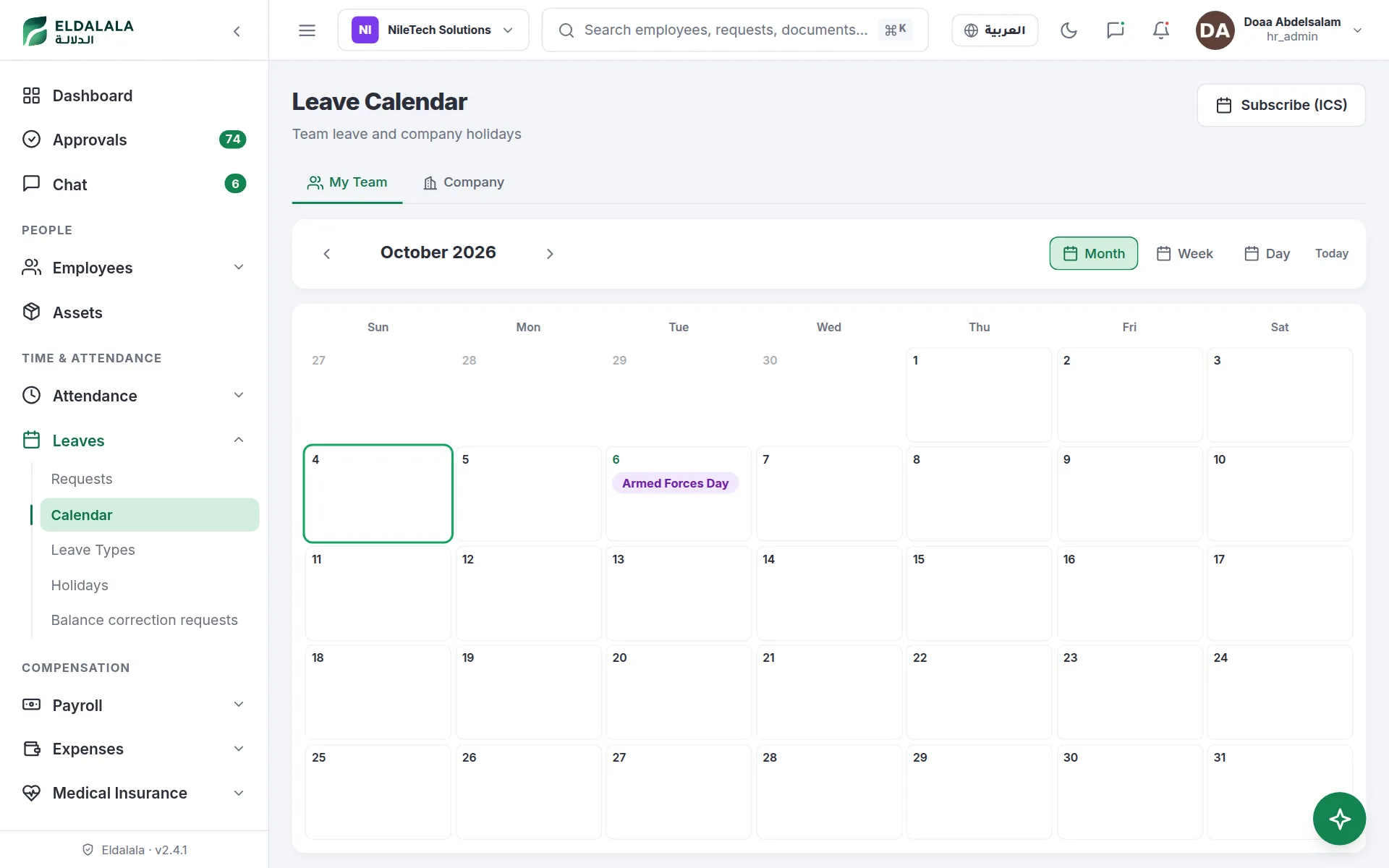Screen dimensions: 1389x868
Task: Collapse the Leaves section
Action: [134, 441]
